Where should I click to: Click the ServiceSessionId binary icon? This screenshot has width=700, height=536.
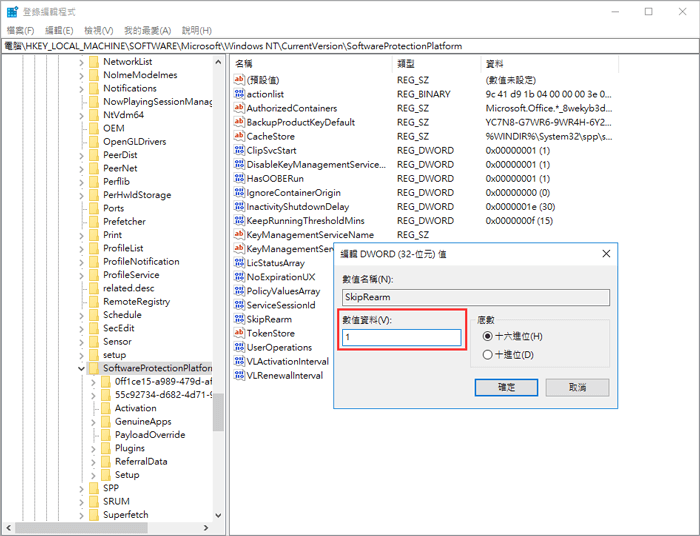pyautogui.click(x=239, y=305)
